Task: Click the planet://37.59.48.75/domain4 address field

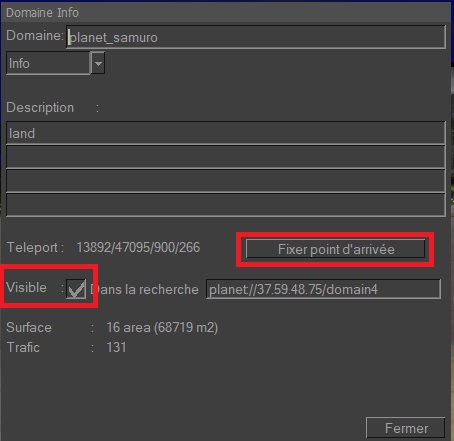Action: point(323,289)
